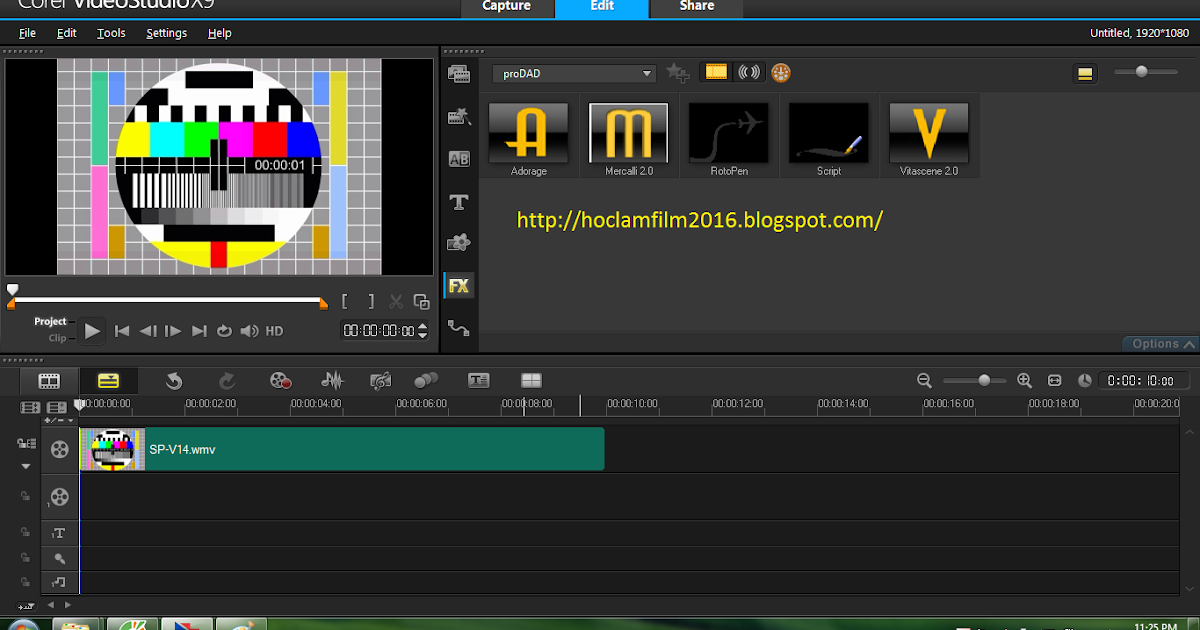Click the Undo arrow in timeline toolbar
The image size is (1200, 630).
click(x=174, y=380)
